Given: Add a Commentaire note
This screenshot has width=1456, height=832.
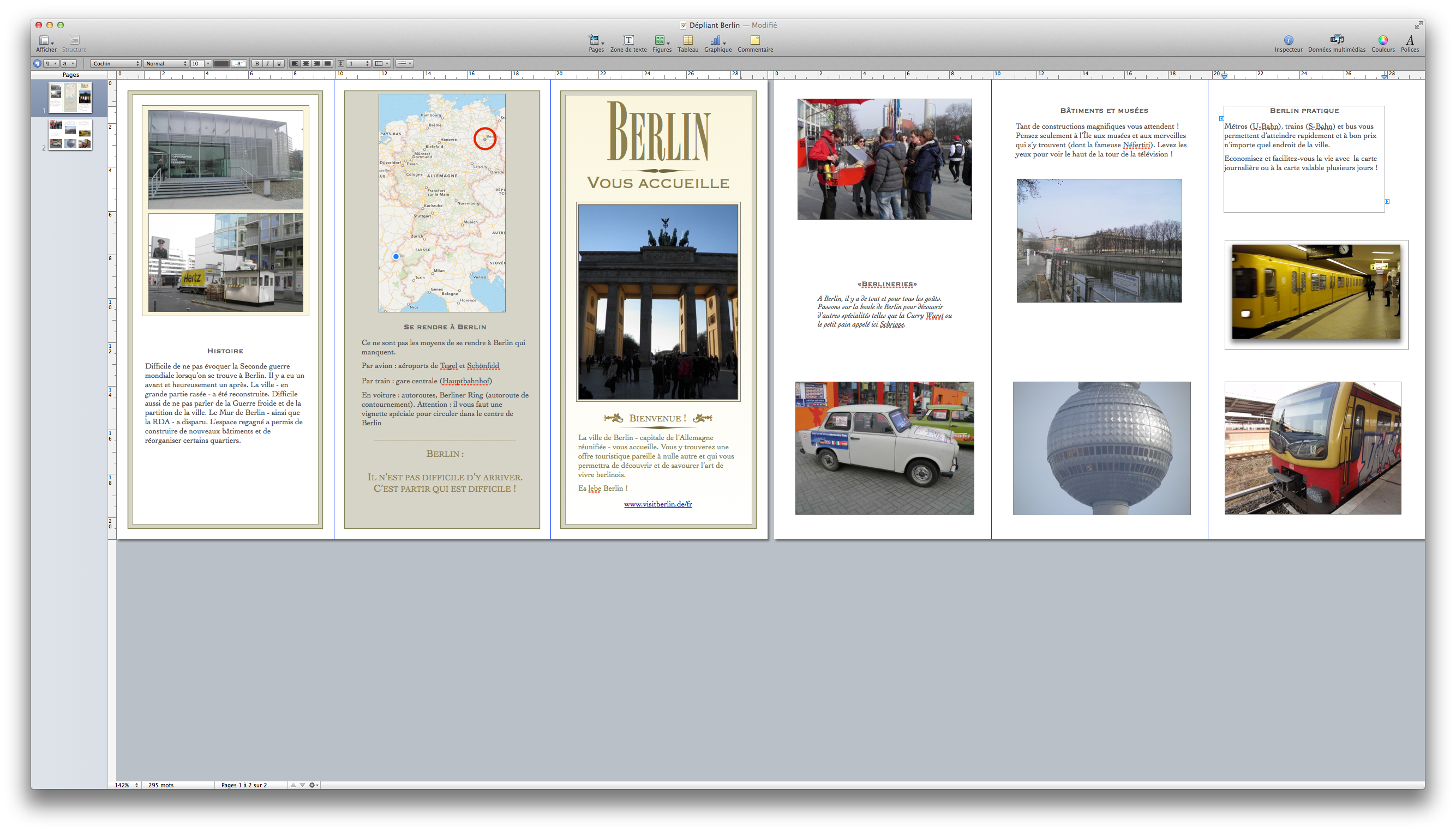Looking at the screenshot, I should click(754, 40).
